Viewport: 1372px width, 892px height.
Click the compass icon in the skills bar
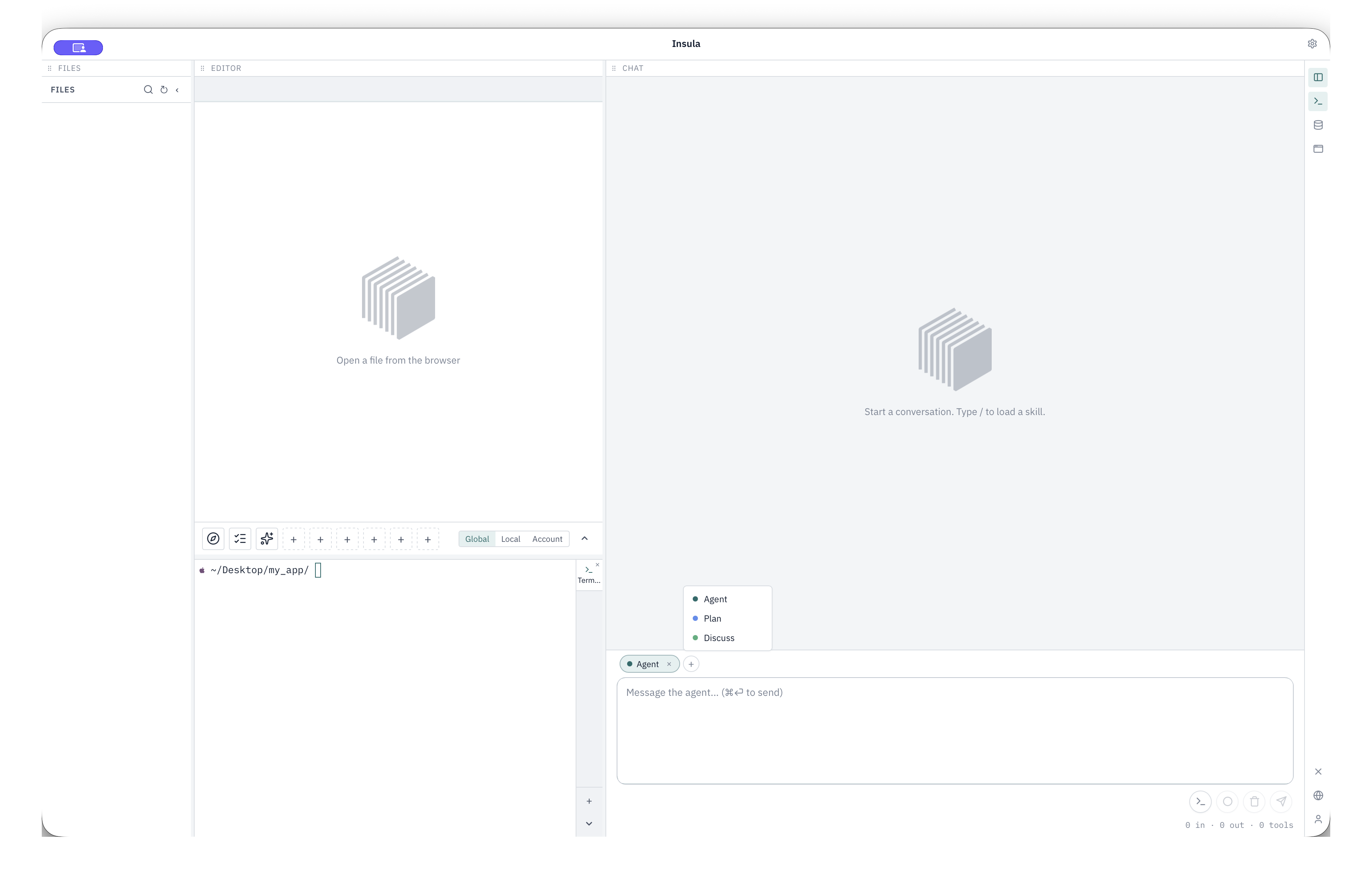point(213,538)
